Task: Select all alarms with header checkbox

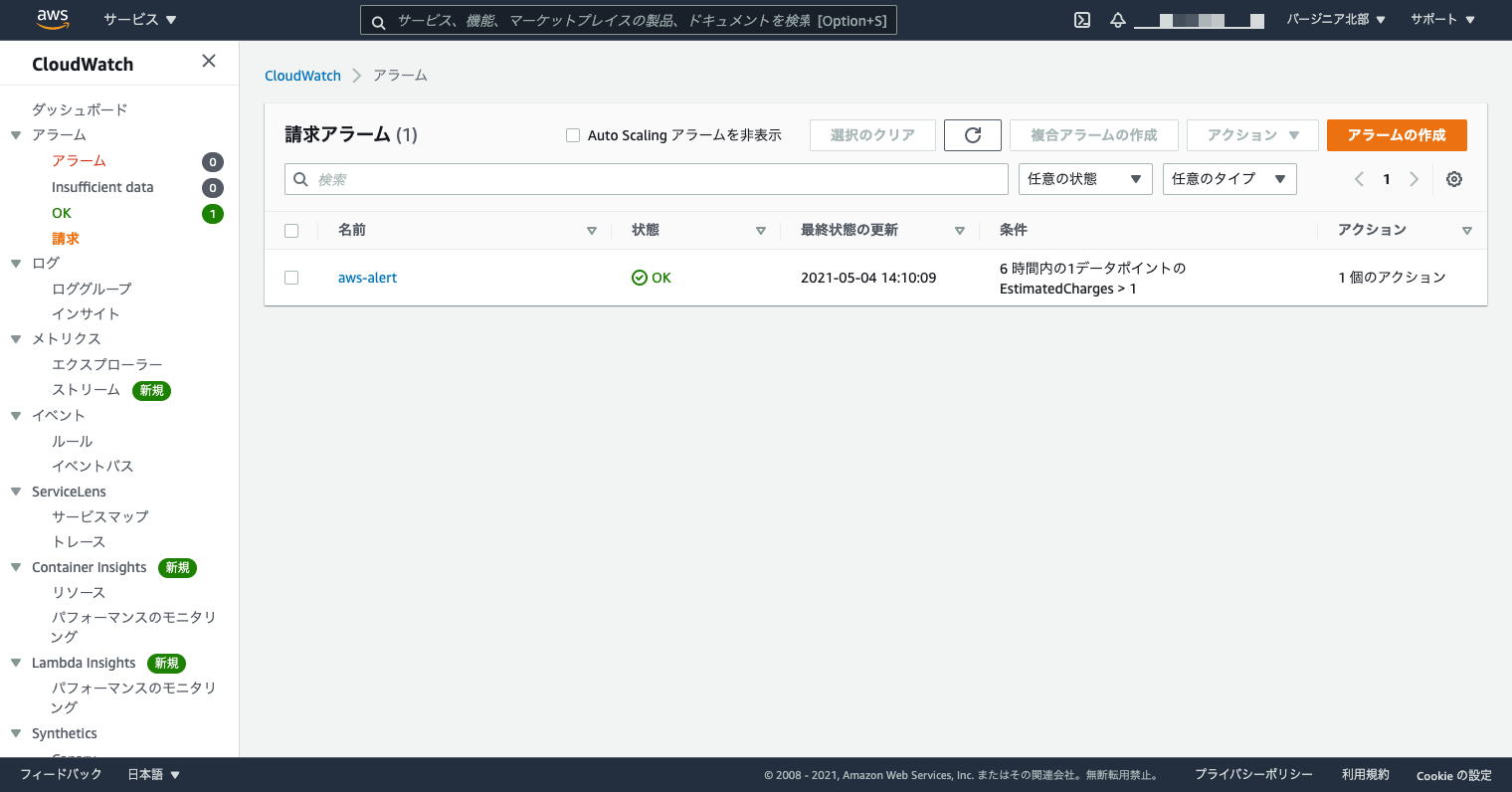Action: click(x=291, y=231)
